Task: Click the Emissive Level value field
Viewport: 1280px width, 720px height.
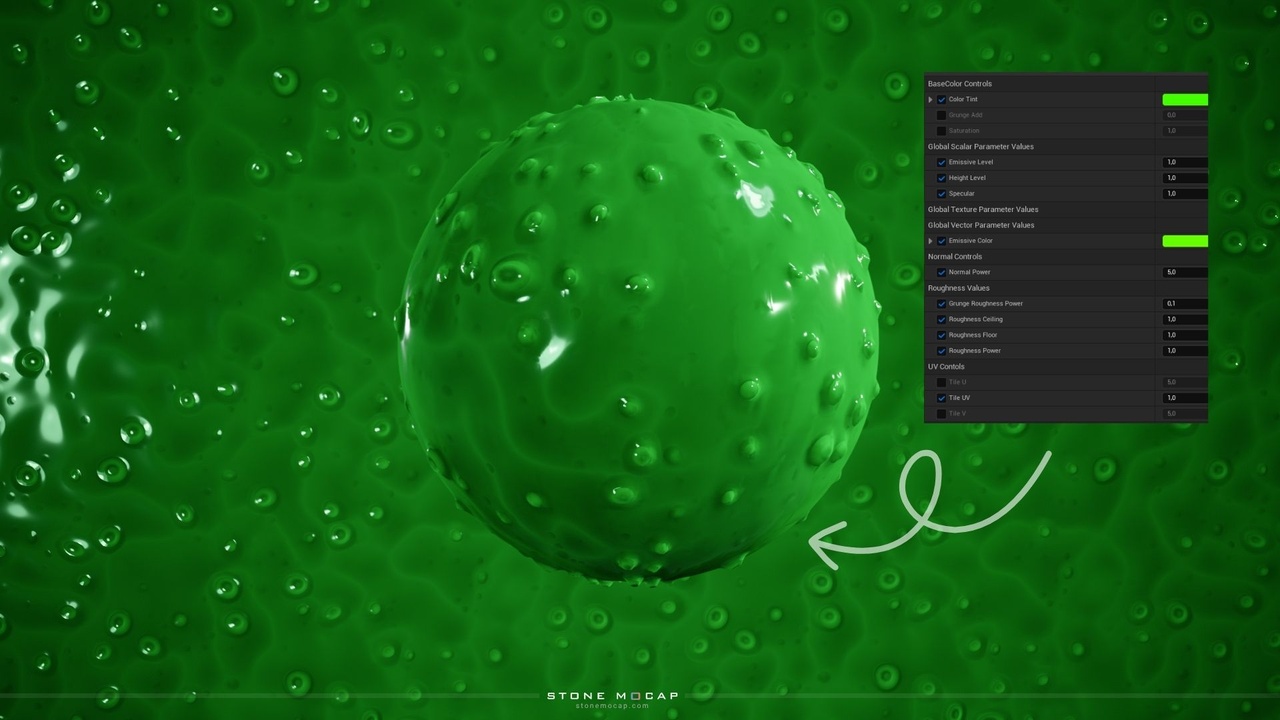Action: [1185, 162]
